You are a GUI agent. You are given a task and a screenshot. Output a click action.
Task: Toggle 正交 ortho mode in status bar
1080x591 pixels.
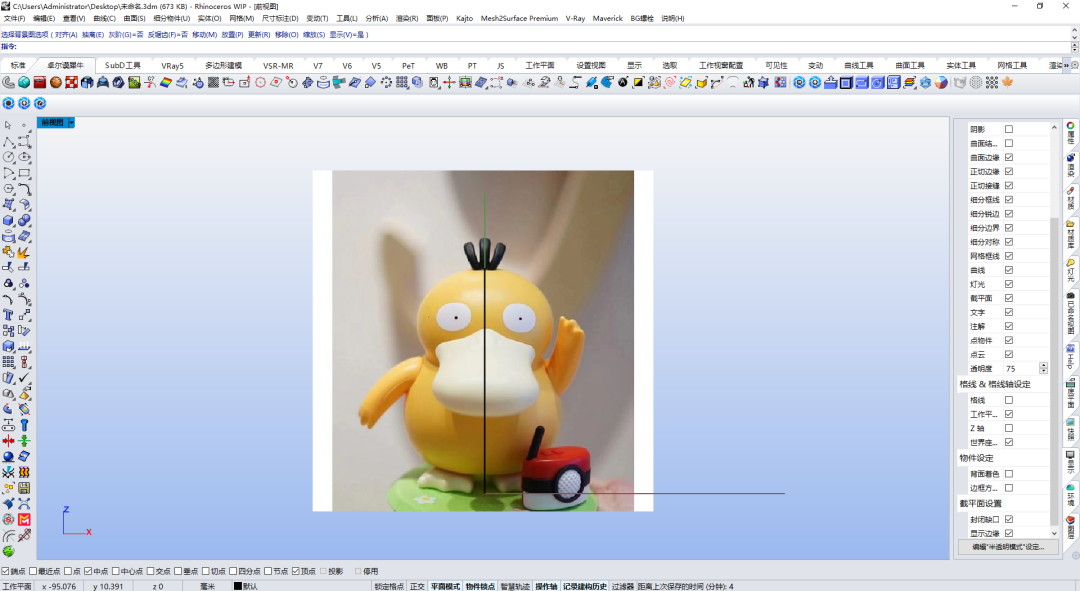tap(417, 586)
